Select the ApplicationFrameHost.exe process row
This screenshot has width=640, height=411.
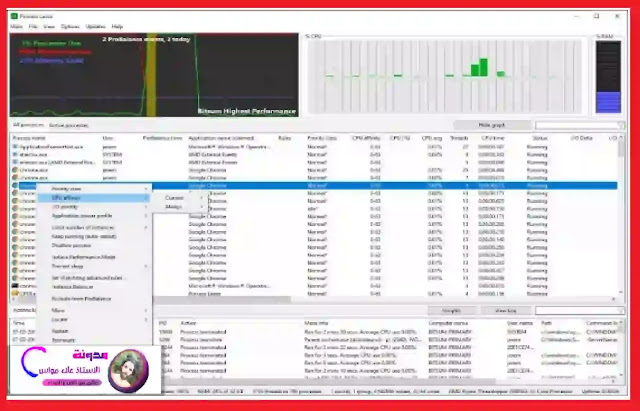click(x=313, y=147)
